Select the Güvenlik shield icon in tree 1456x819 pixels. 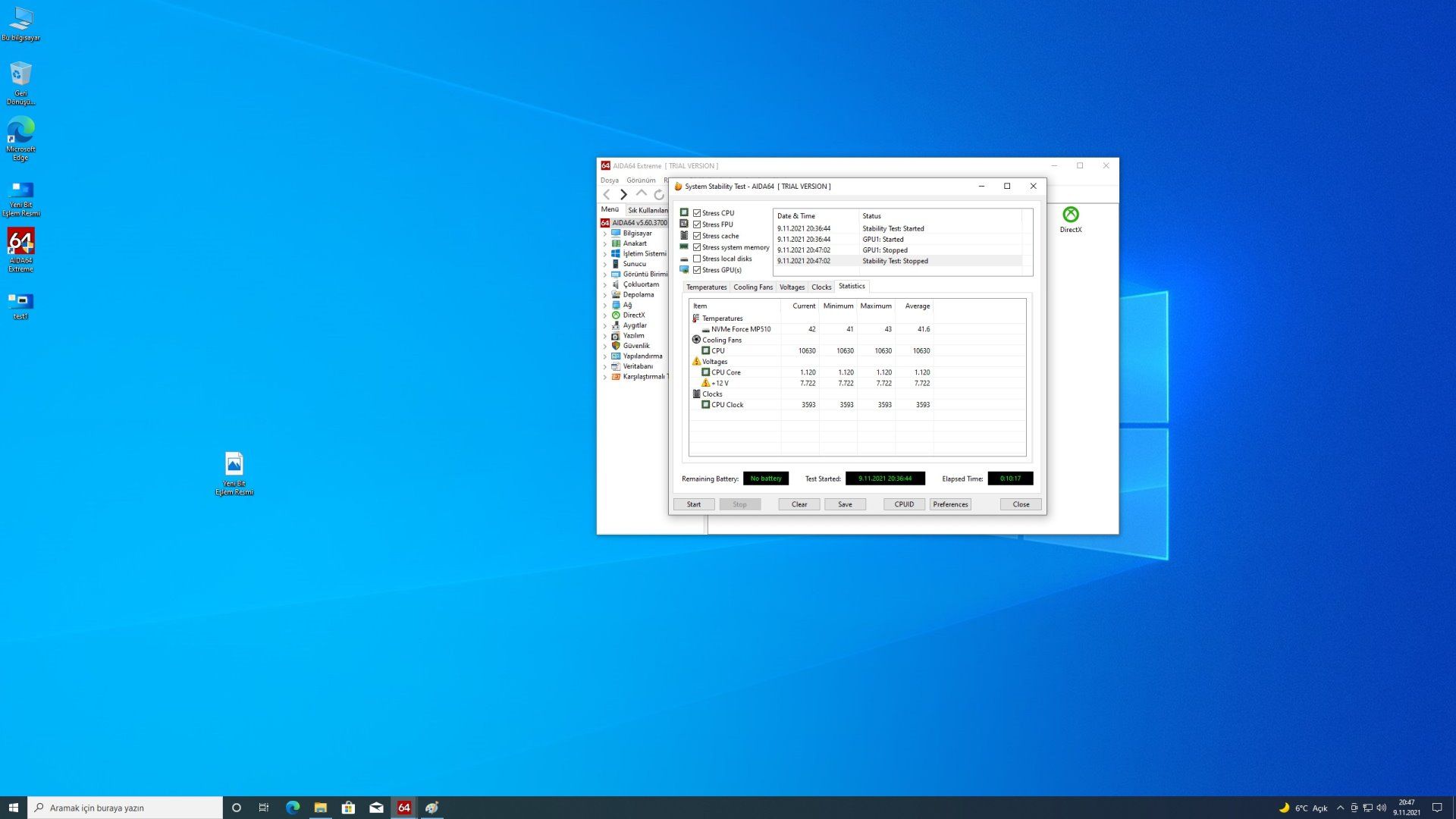616,346
